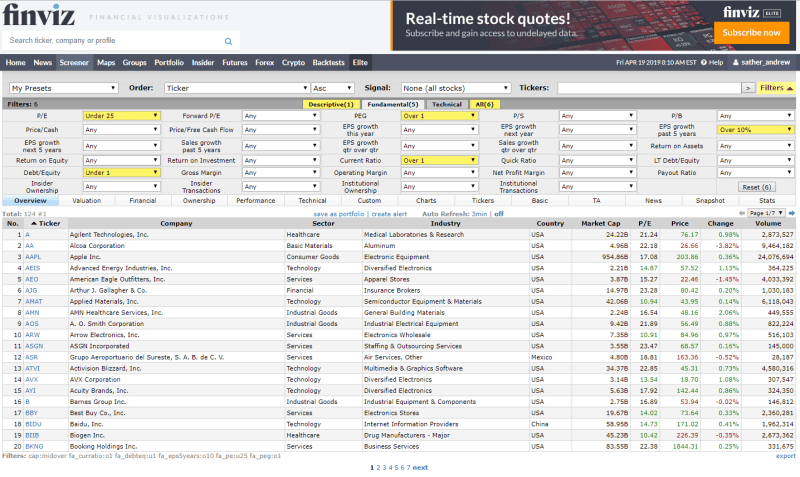Go to page 3 in pagination
800x477 pixels.
[384, 467]
